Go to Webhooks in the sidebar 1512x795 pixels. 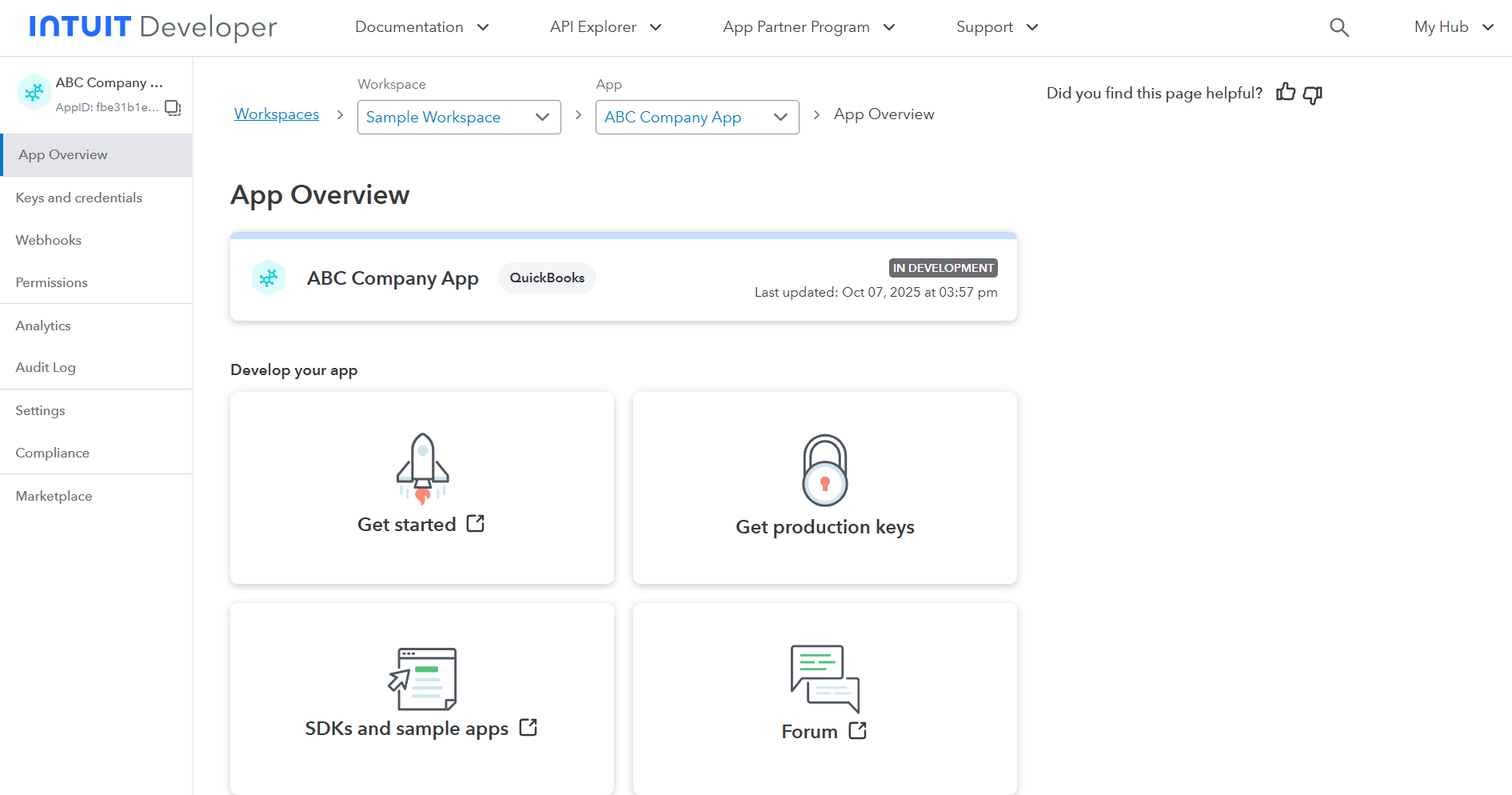tap(96, 240)
